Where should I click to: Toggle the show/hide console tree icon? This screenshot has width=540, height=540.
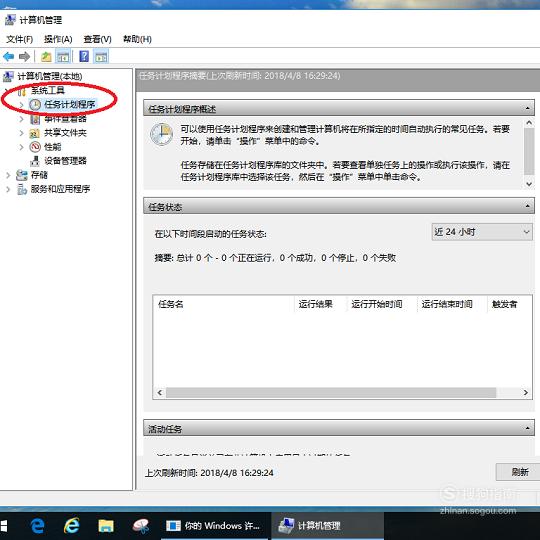pyautogui.click(x=63, y=56)
